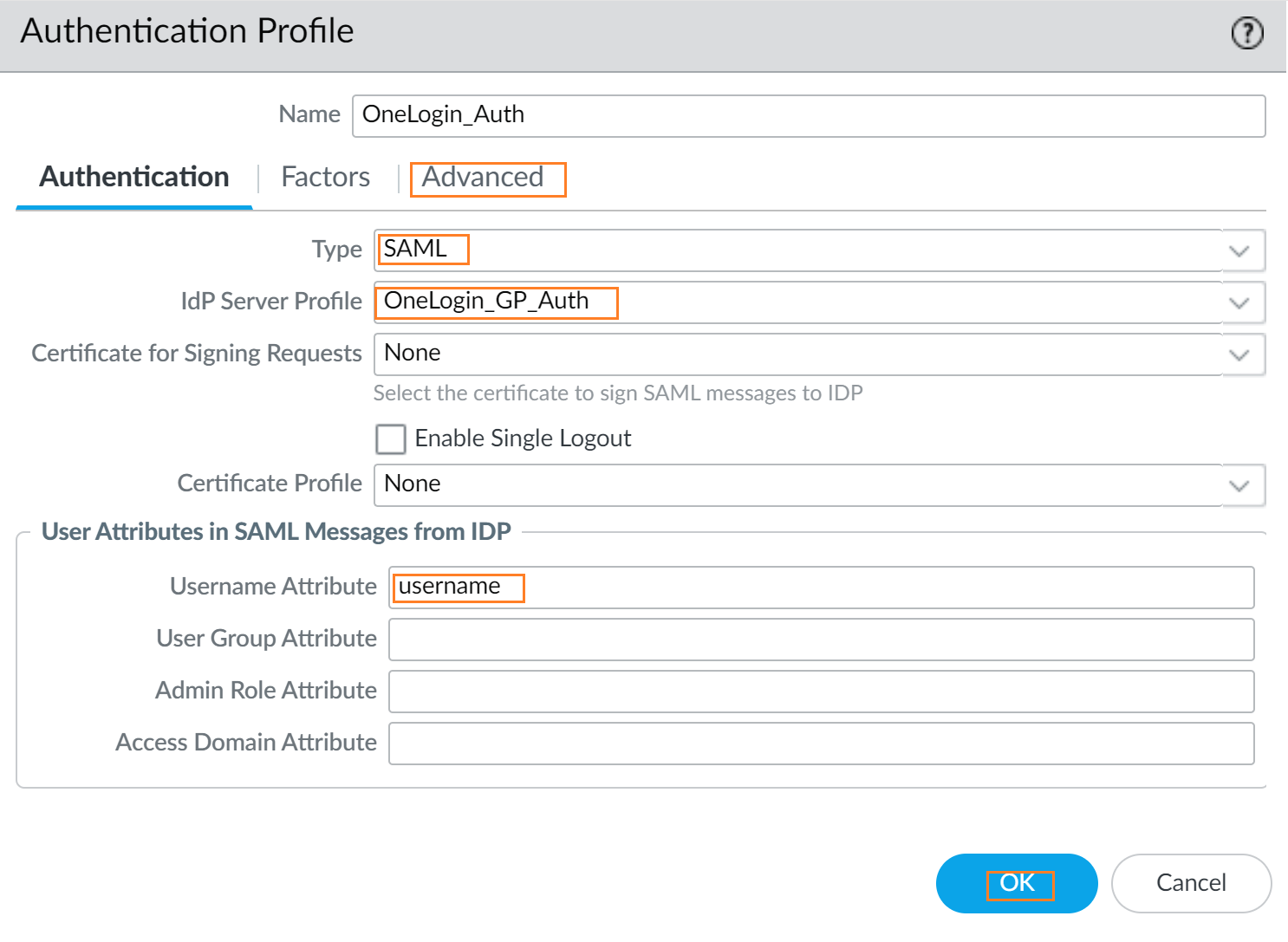Click None value in Certificate Profile field
Image resolution: width=1288 pixels, height=942 pixels.
413,484
